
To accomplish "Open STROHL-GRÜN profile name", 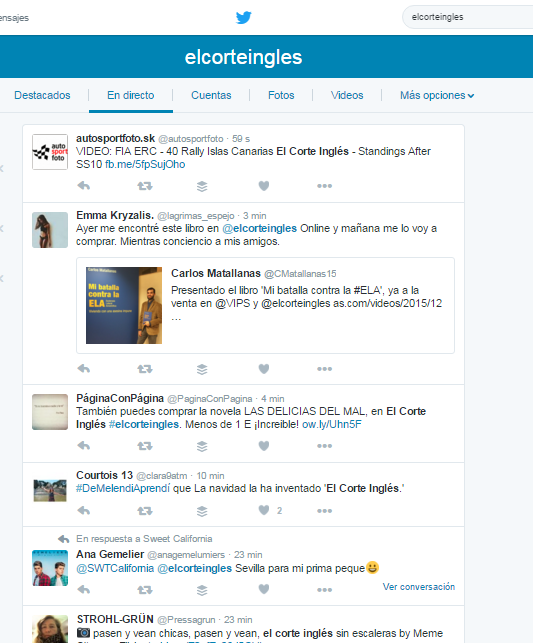I will (x=115, y=619).
